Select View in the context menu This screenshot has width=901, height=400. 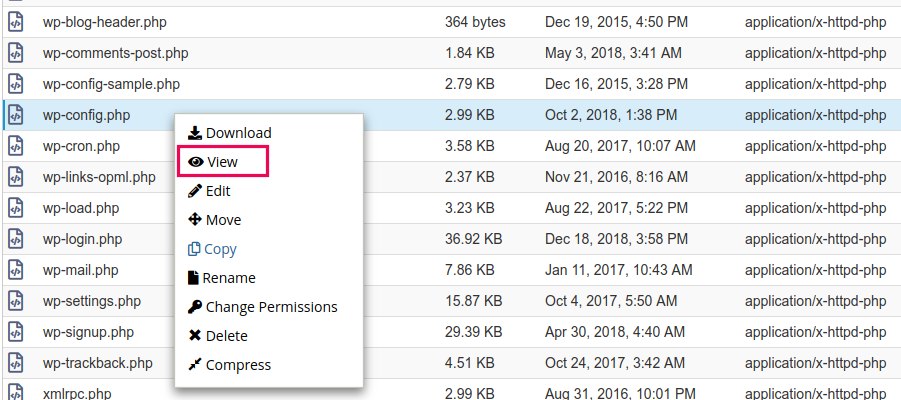click(x=222, y=162)
